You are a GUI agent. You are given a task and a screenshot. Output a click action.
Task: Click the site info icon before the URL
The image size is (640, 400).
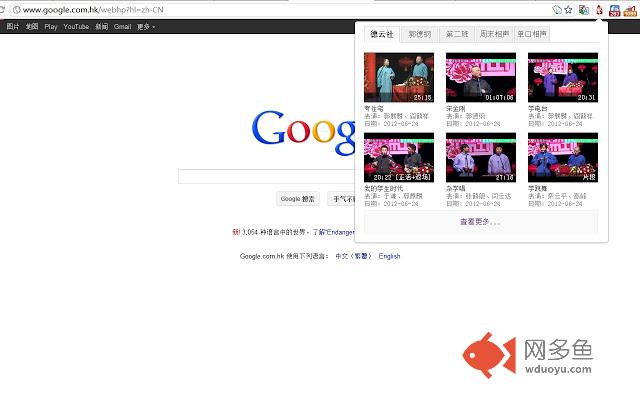pos(17,10)
